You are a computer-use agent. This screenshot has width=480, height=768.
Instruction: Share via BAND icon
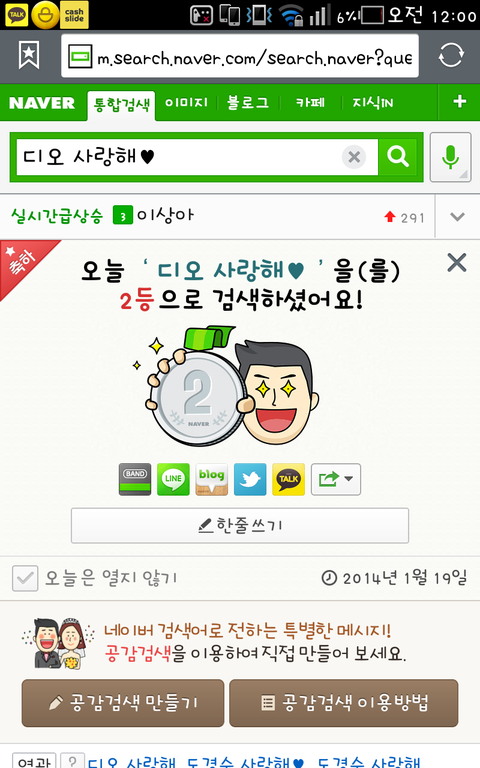[135, 480]
